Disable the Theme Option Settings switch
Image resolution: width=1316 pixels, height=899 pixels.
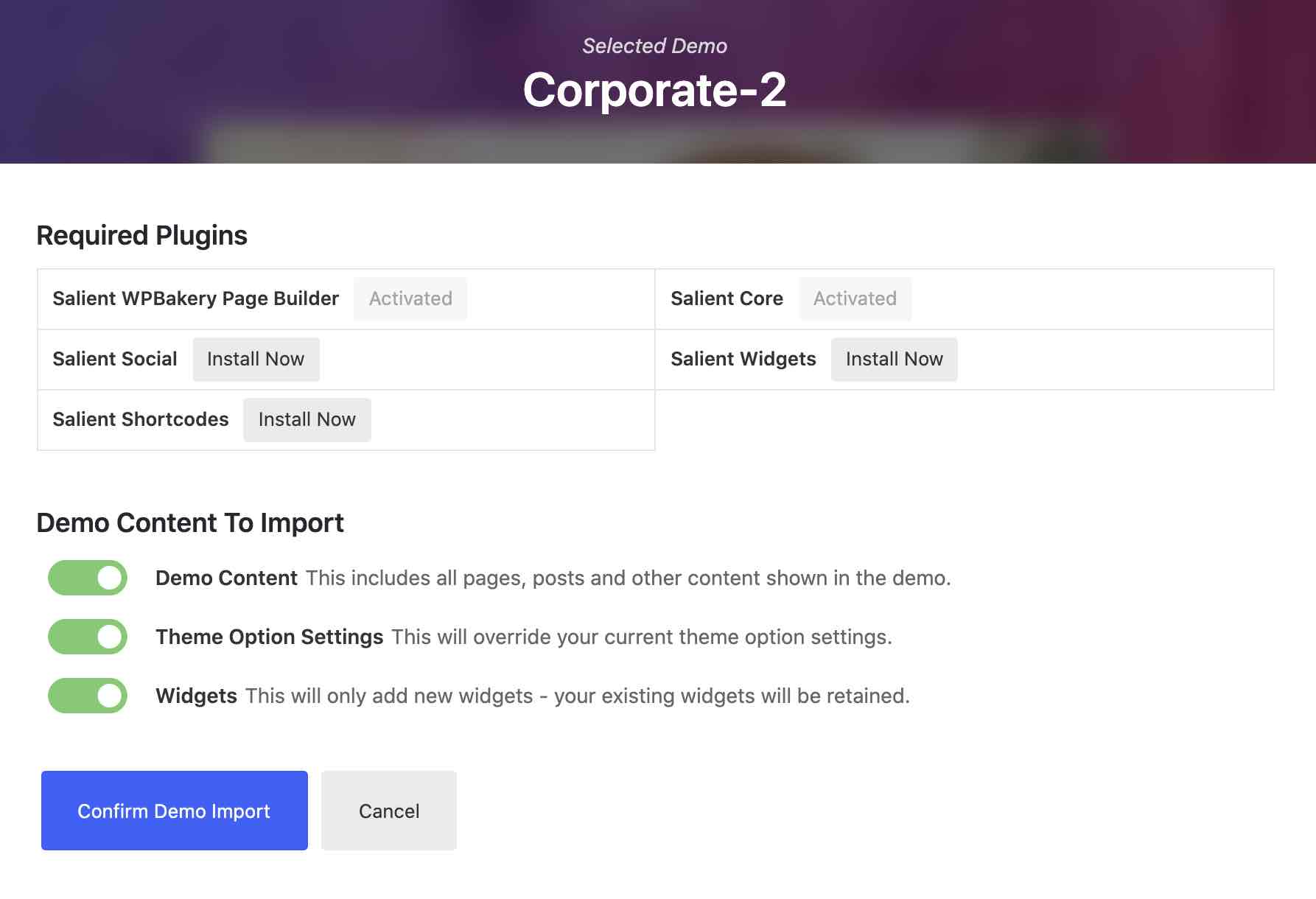click(x=88, y=637)
